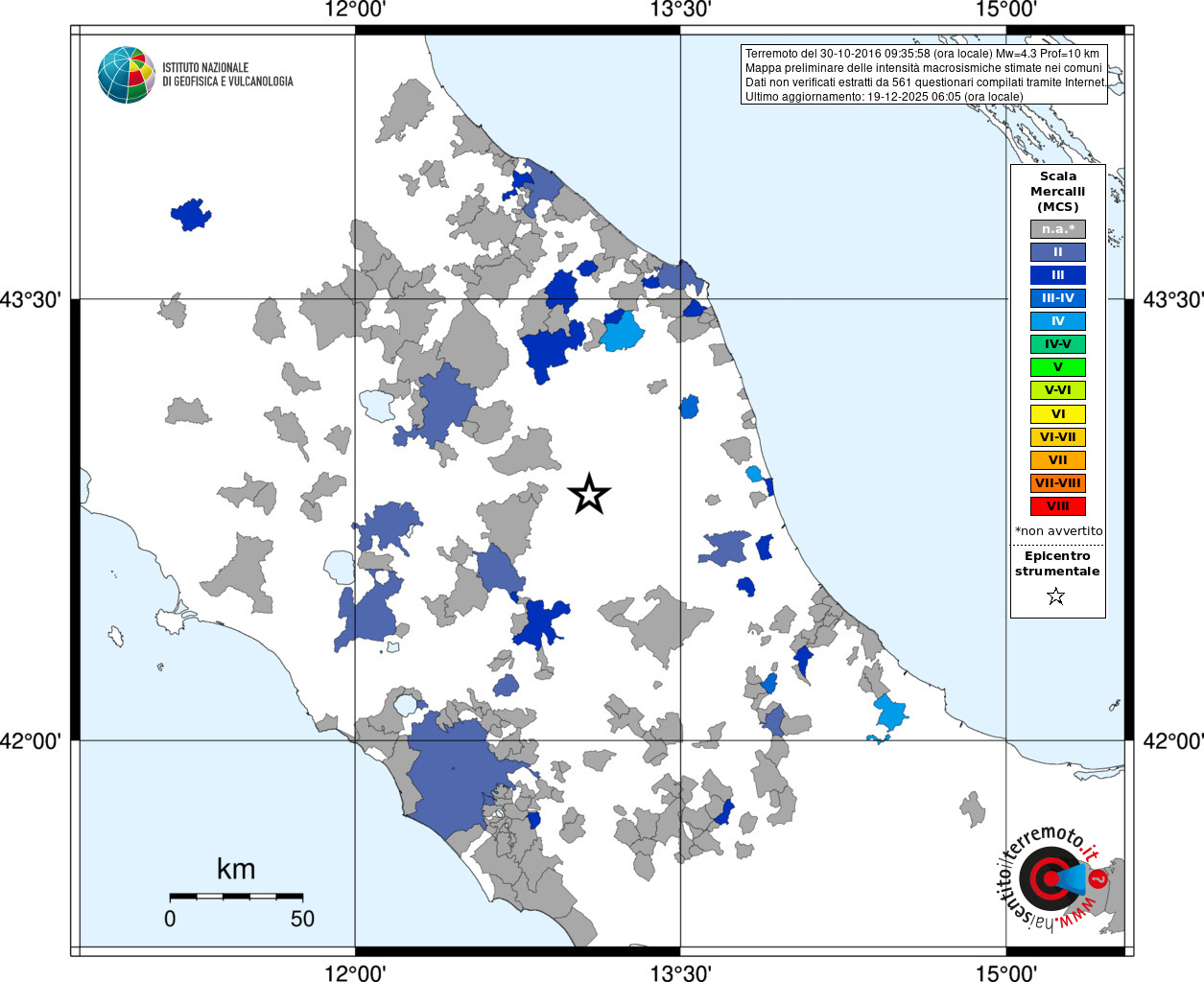
Task: Click the 'Terremoto del 30-10-2016' info line
Action: 922,54
